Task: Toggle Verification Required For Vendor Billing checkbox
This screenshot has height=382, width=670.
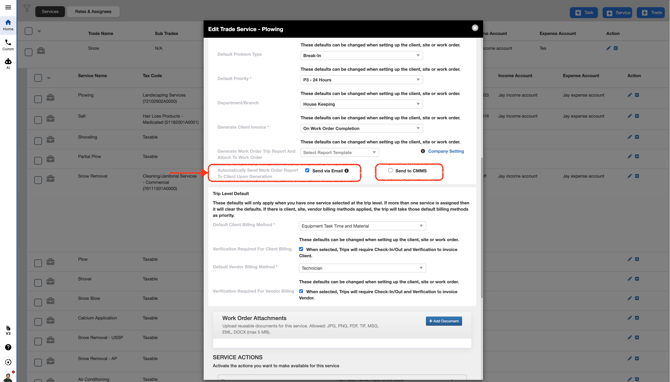Action: pyautogui.click(x=301, y=291)
